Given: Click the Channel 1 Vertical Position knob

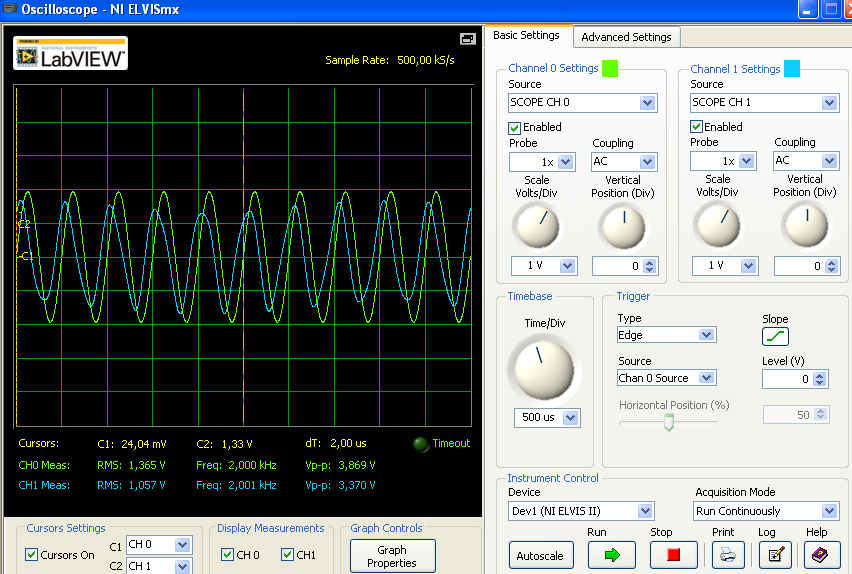Looking at the screenshot, I should click(x=807, y=226).
